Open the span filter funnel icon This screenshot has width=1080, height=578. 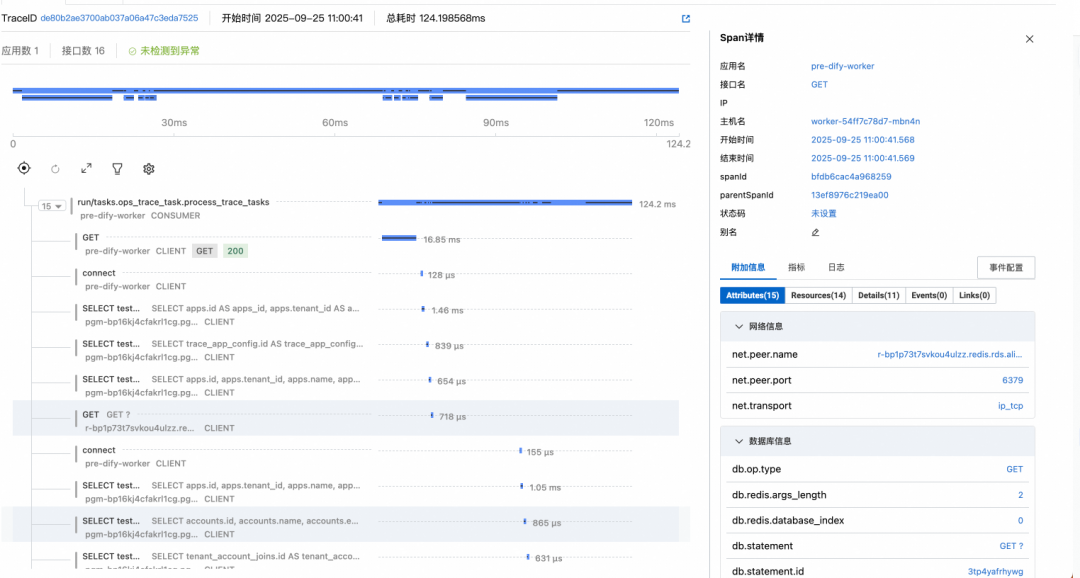pos(117,169)
